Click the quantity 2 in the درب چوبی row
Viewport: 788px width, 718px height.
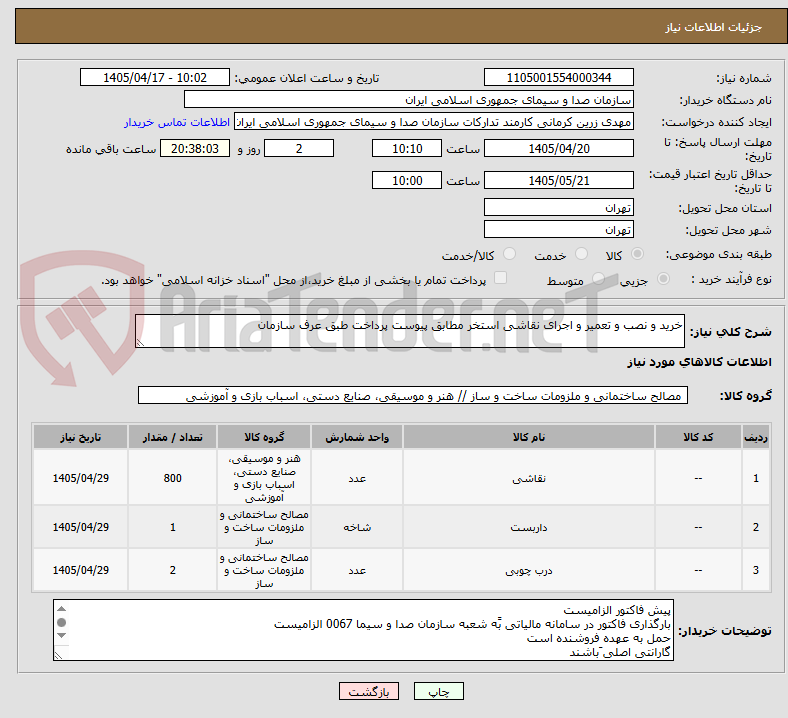(x=172, y=570)
